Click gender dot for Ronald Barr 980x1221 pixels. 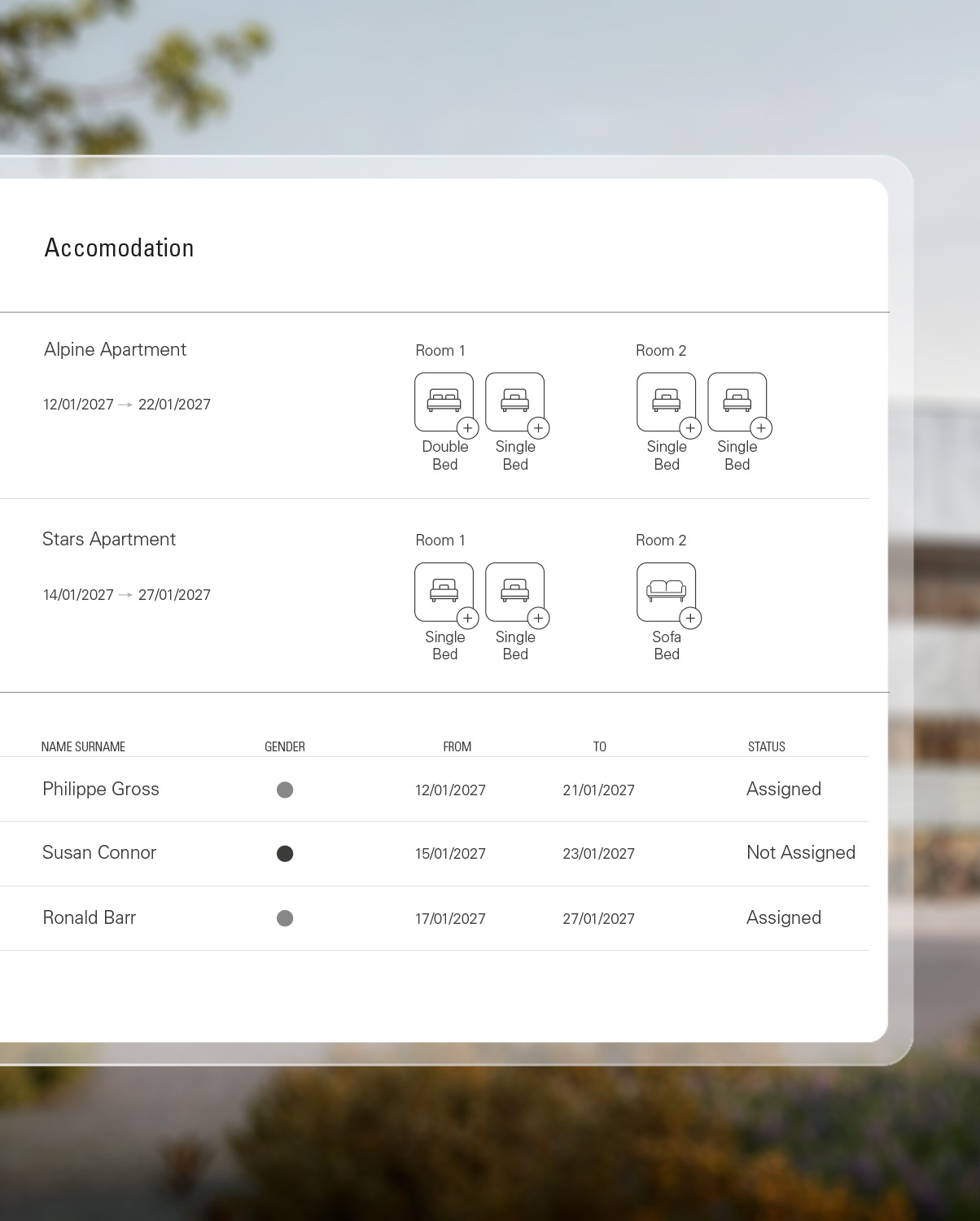(285, 918)
